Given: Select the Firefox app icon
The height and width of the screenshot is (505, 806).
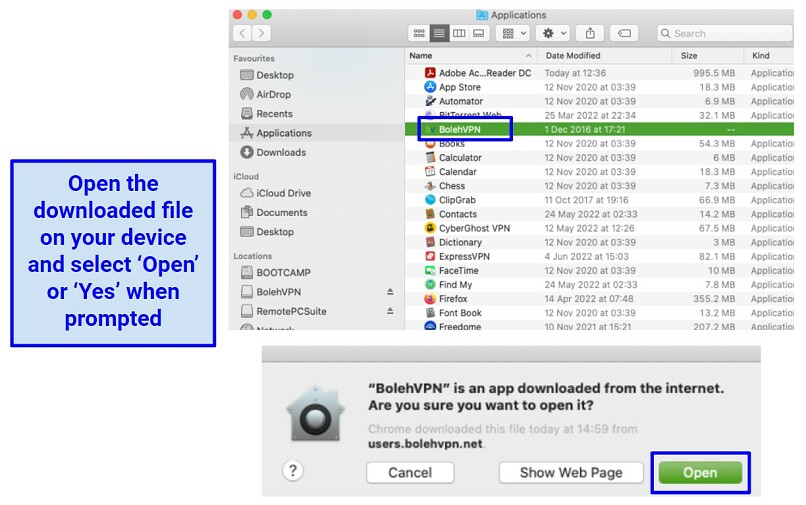Looking at the screenshot, I should pyautogui.click(x=430, y=299).
